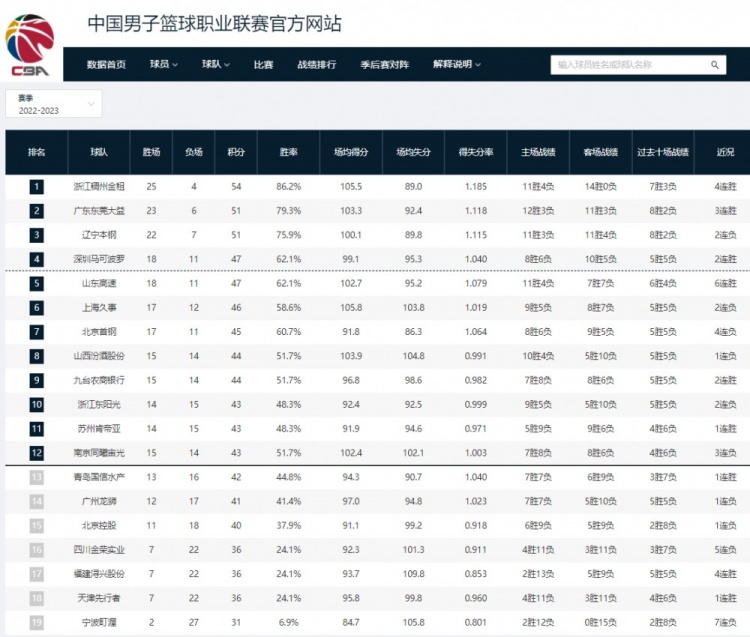Expand the 球队 dropdown menu
The height and width of the screenshot is (637, 750).
[216, 64]
